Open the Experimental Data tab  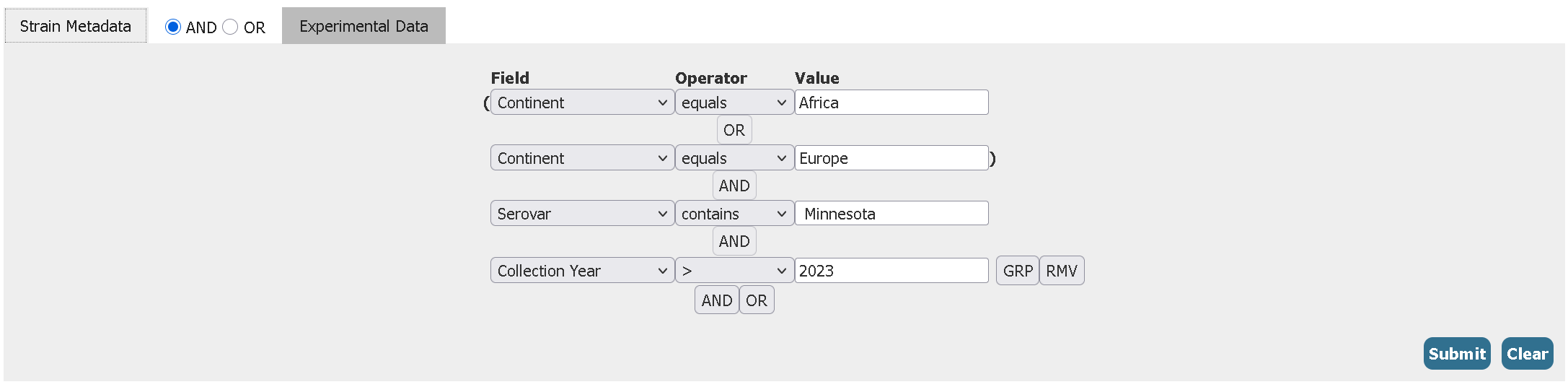coord(364,26)
